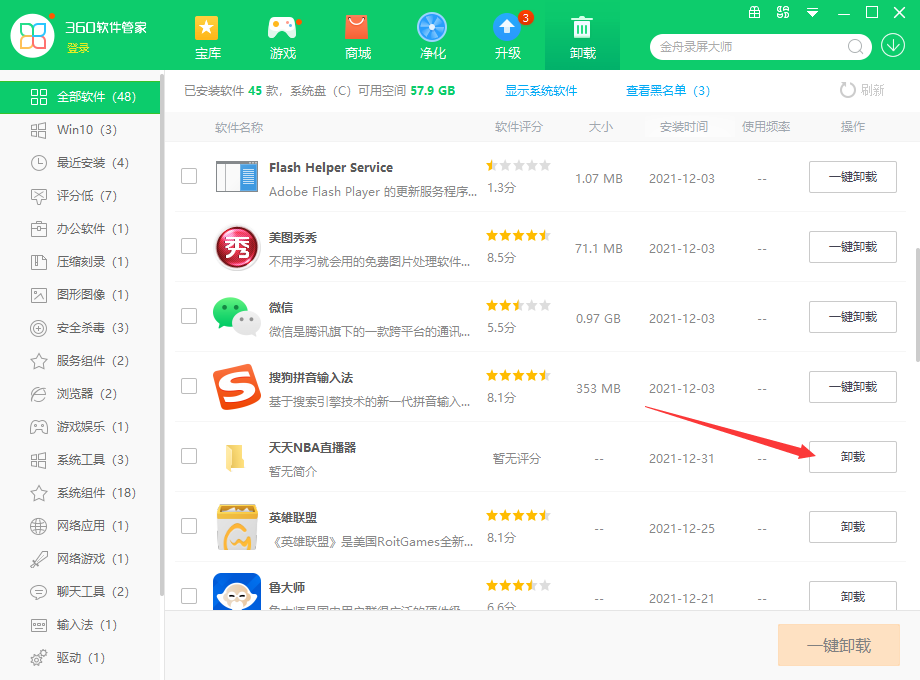Screen dimensions: 920x680
Task: Select 安全杀毒 category in sidebar
Action: 80,327
